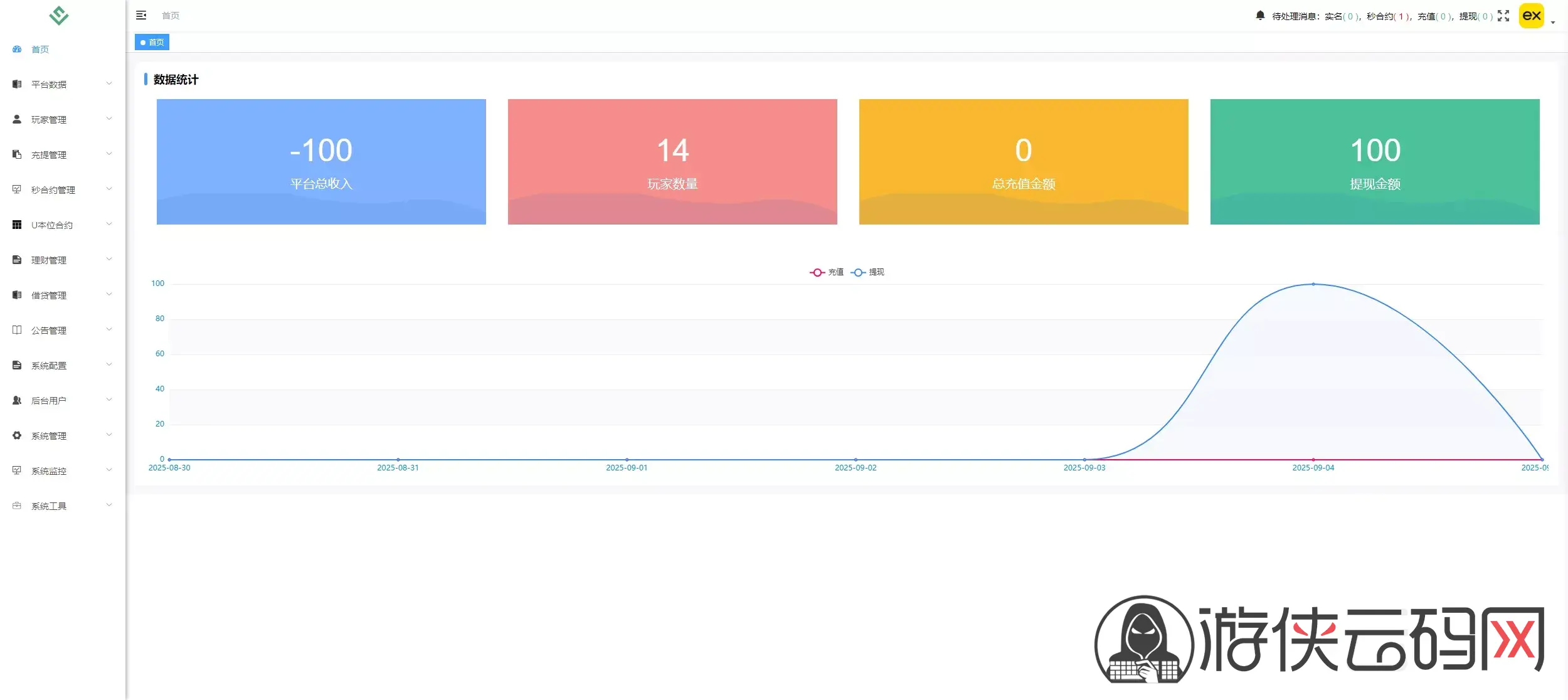The width and height of the screenshot is (1568, 700).
Task: Click the yellow EX user avatar
Action: (1531, 16)
